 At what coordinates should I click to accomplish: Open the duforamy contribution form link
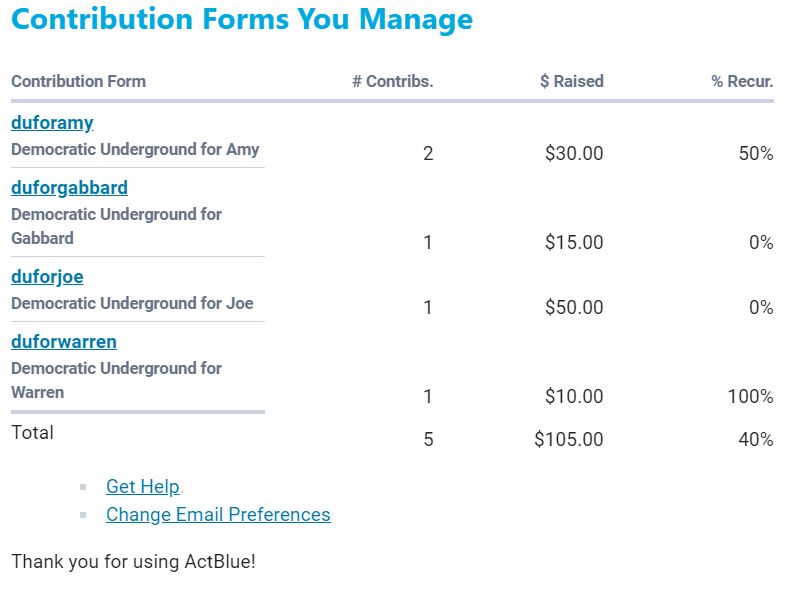click(x=52, y=123)
